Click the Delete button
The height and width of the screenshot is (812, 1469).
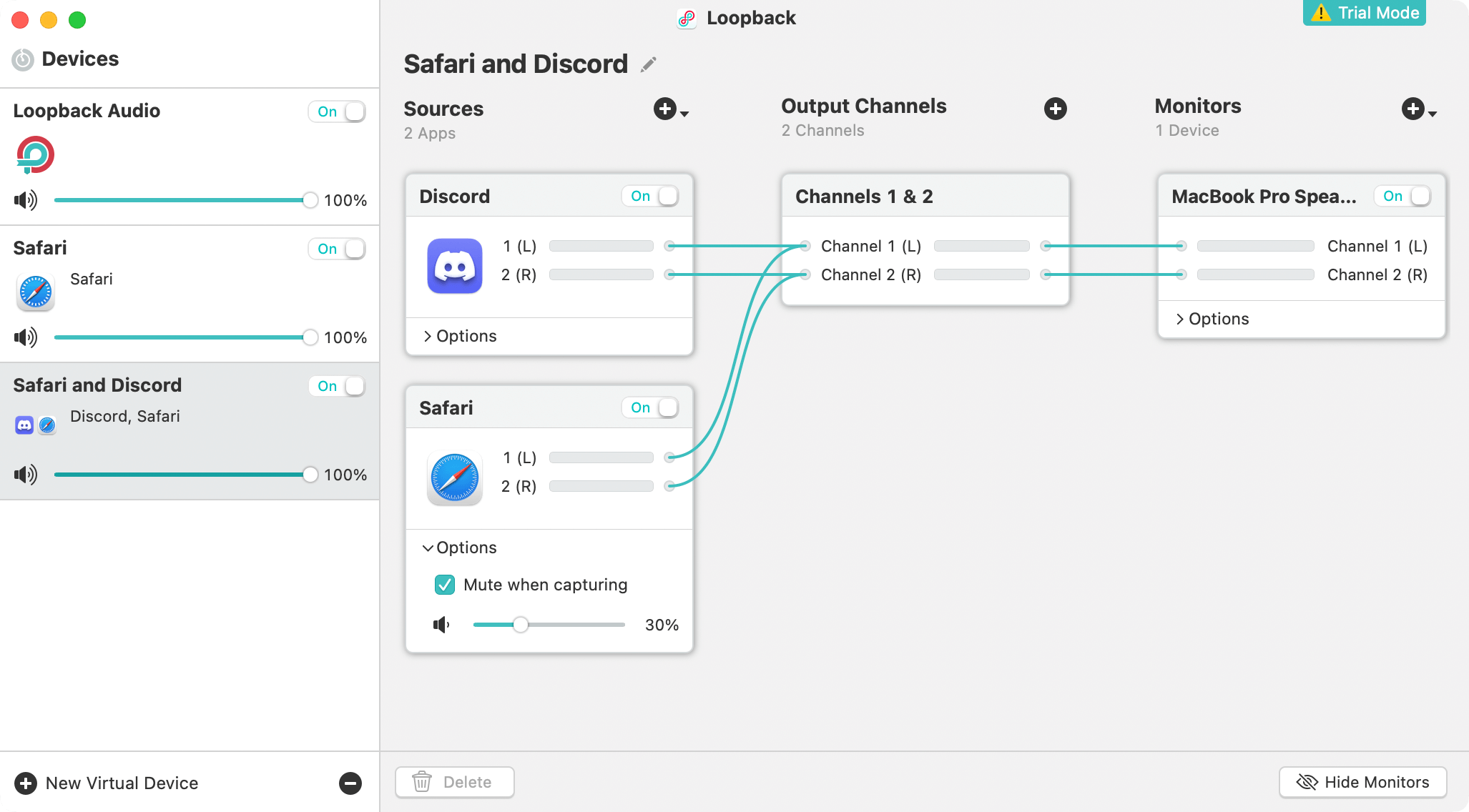point(455,782)
